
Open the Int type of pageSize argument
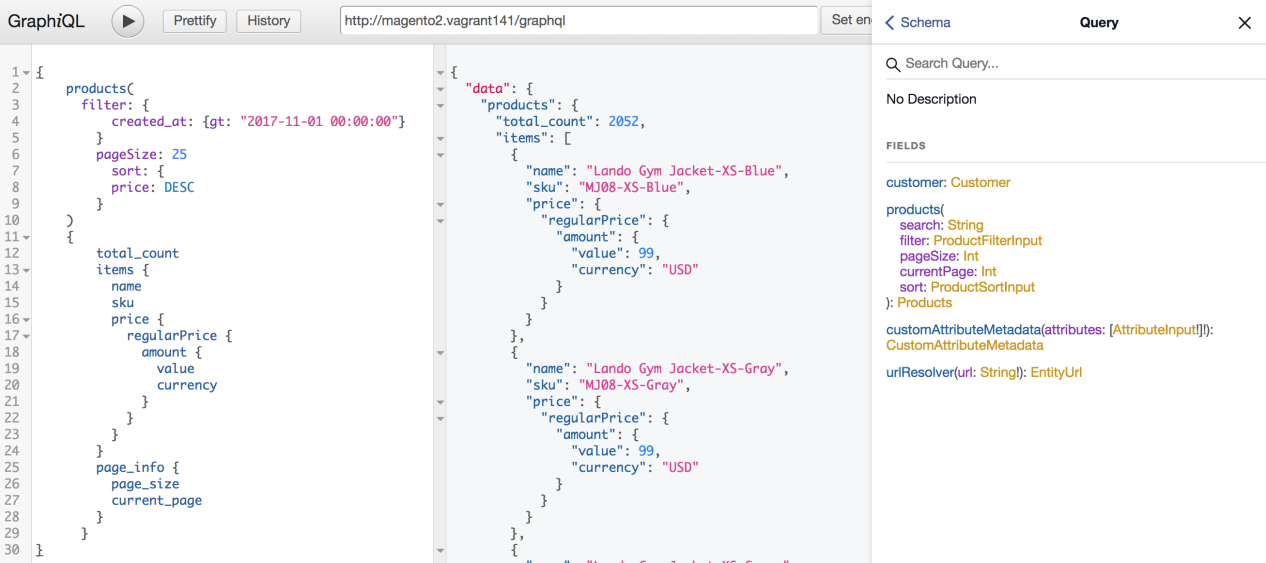coord(970,256)
